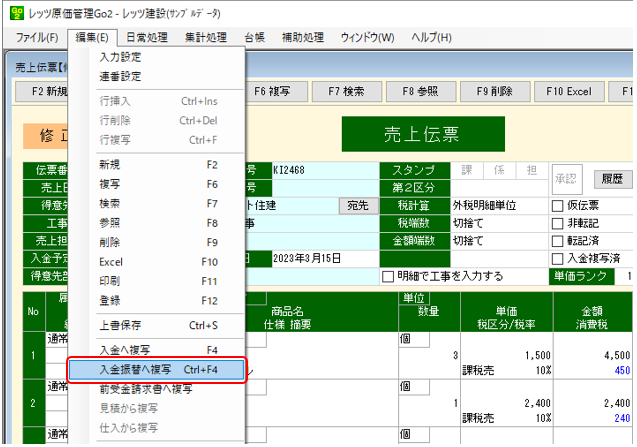Select 参照 F8 menu entry

[x=158, y=223]
